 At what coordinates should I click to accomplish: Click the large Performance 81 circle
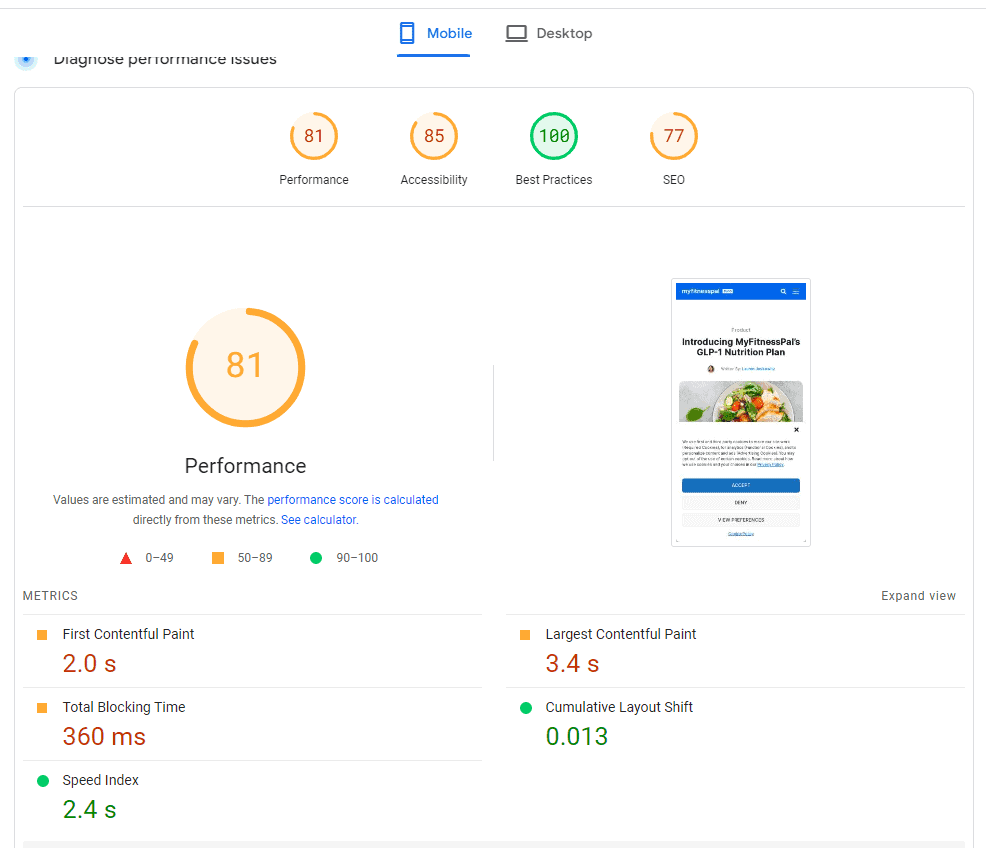tap(245, 367)
